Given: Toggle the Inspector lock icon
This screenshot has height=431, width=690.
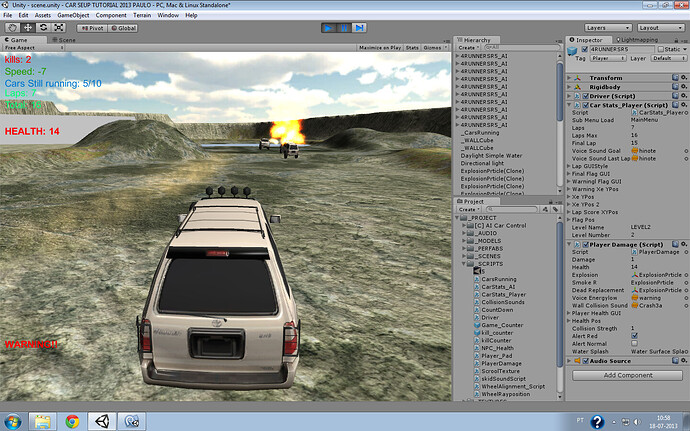Looking at the screenshot, I should 676,40.
